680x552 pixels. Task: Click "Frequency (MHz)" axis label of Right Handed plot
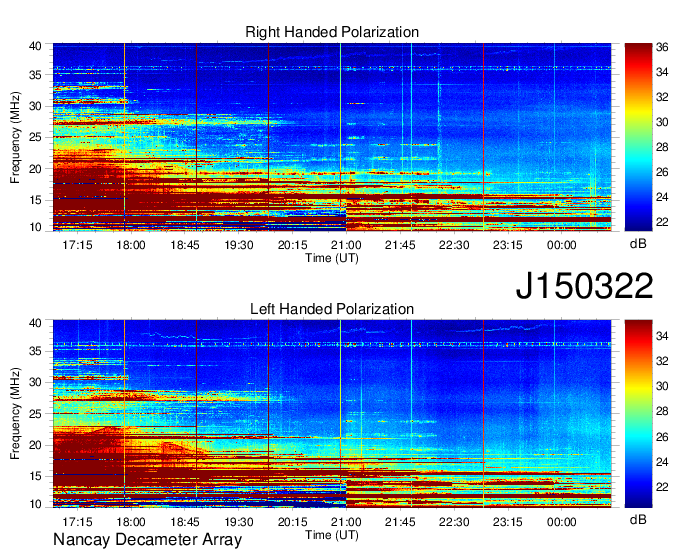15,137
